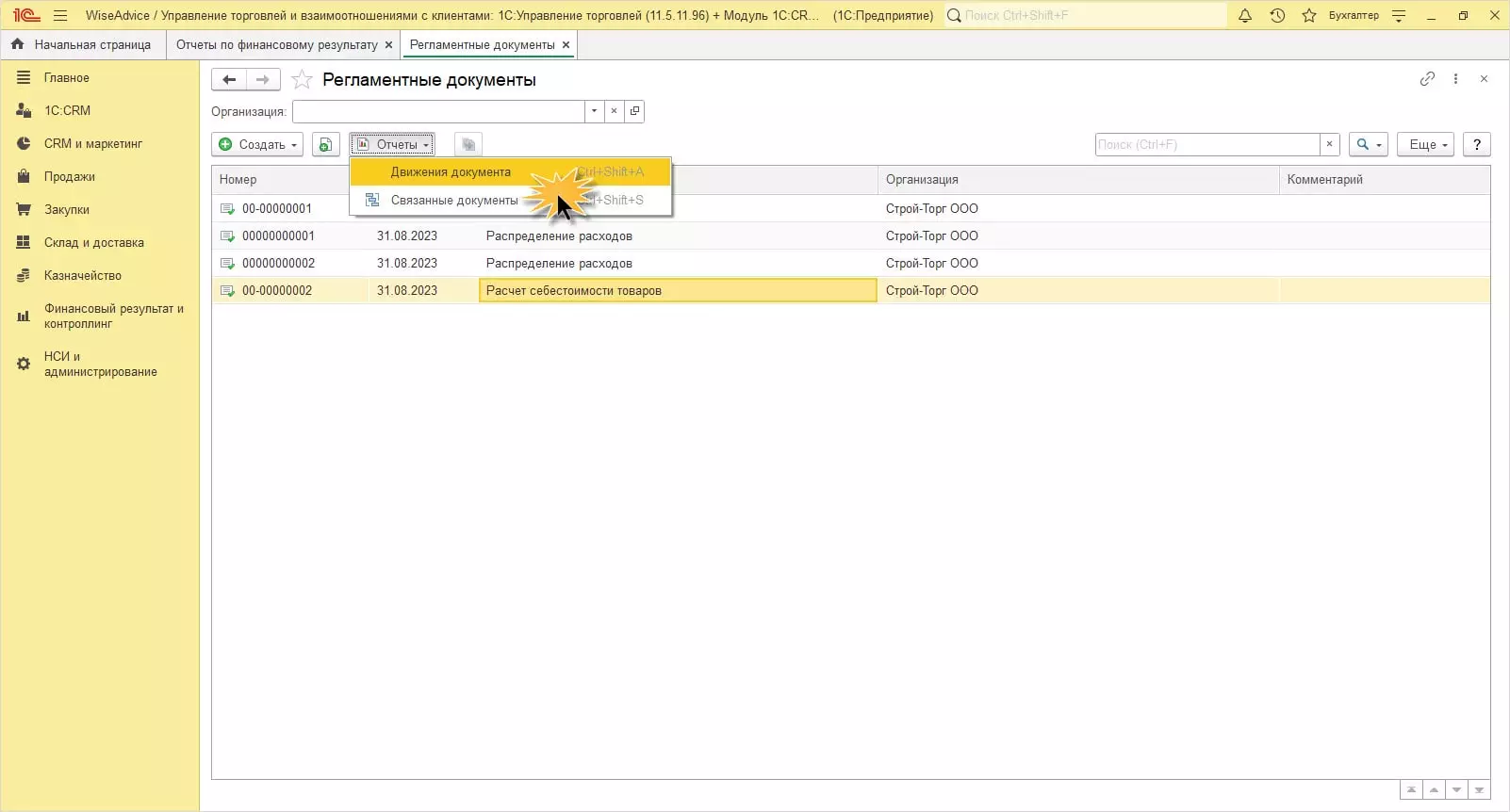Viewport: 1510px width, 812px height.
Task: Open Казначейство section in sidebar
Action: pyautogui.click(x=83, y=275)
